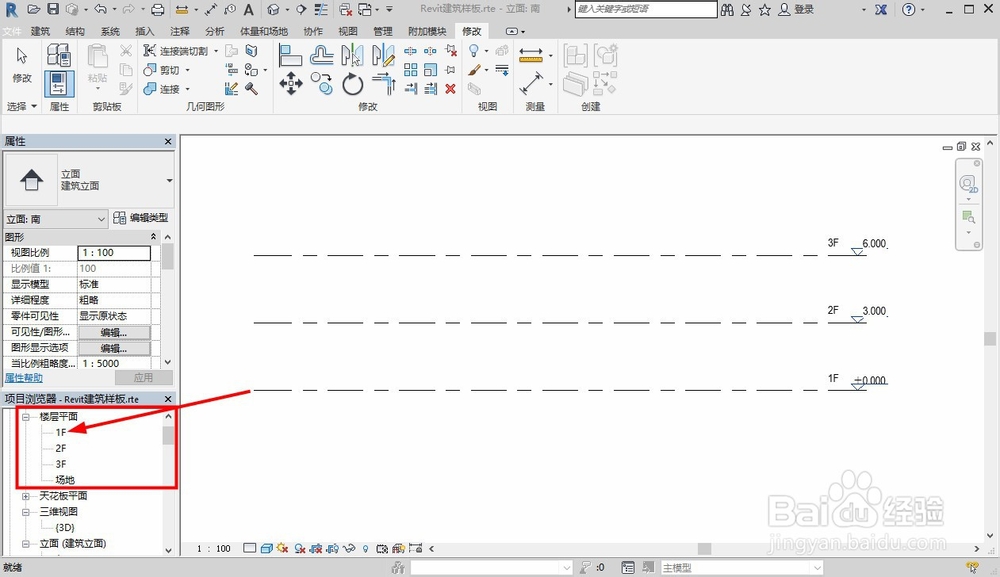Toggle Detail Level in view control bar

[250, 548]
